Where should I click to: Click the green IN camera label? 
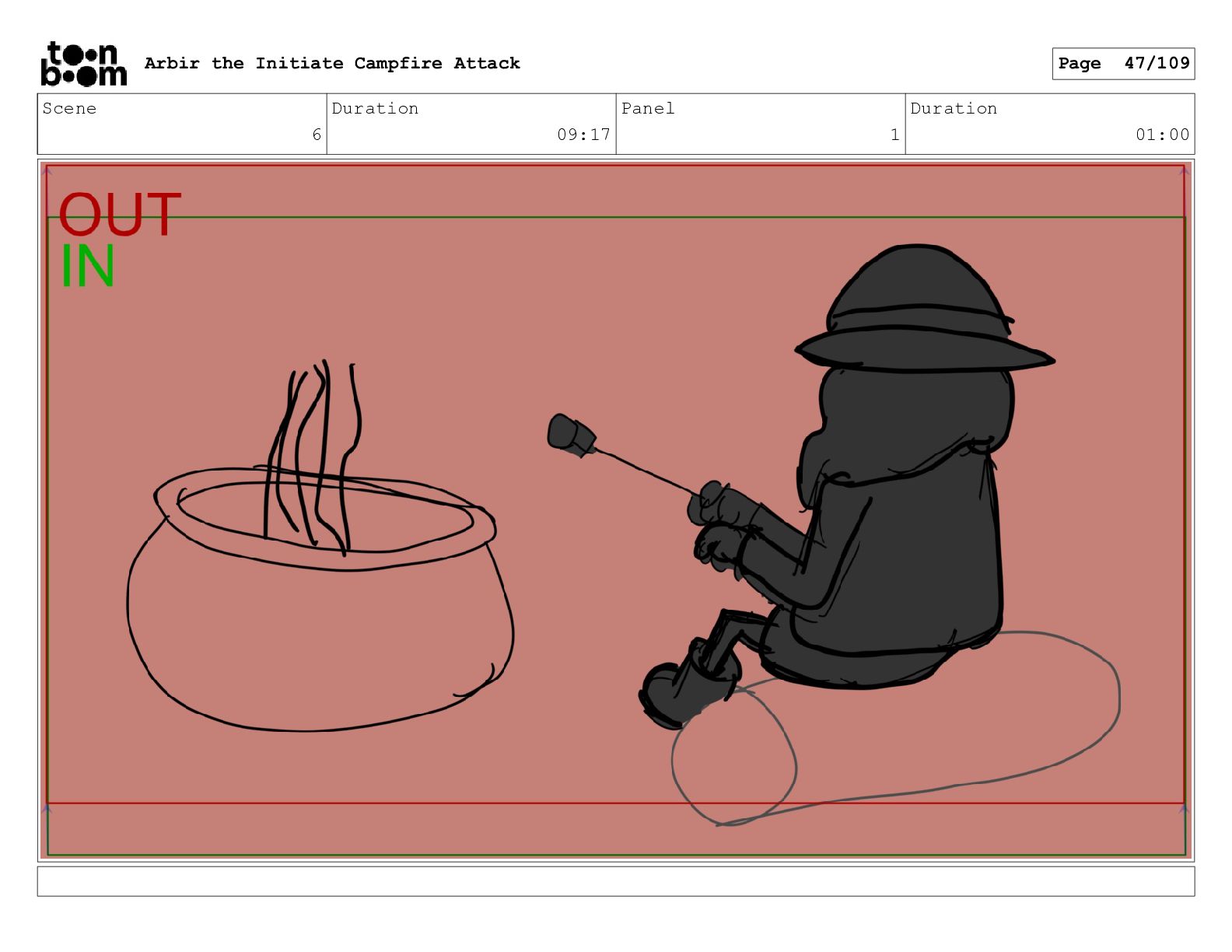click(88, 266)
